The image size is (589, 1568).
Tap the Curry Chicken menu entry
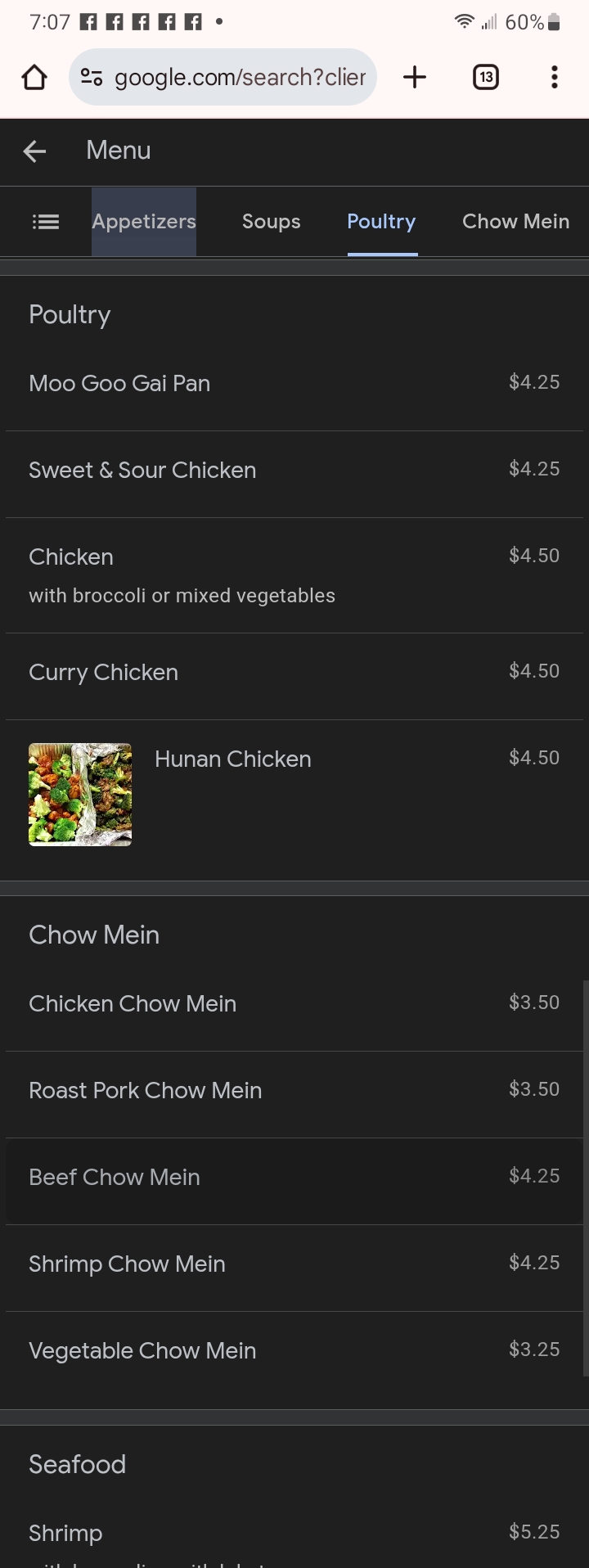coord(104,673)
